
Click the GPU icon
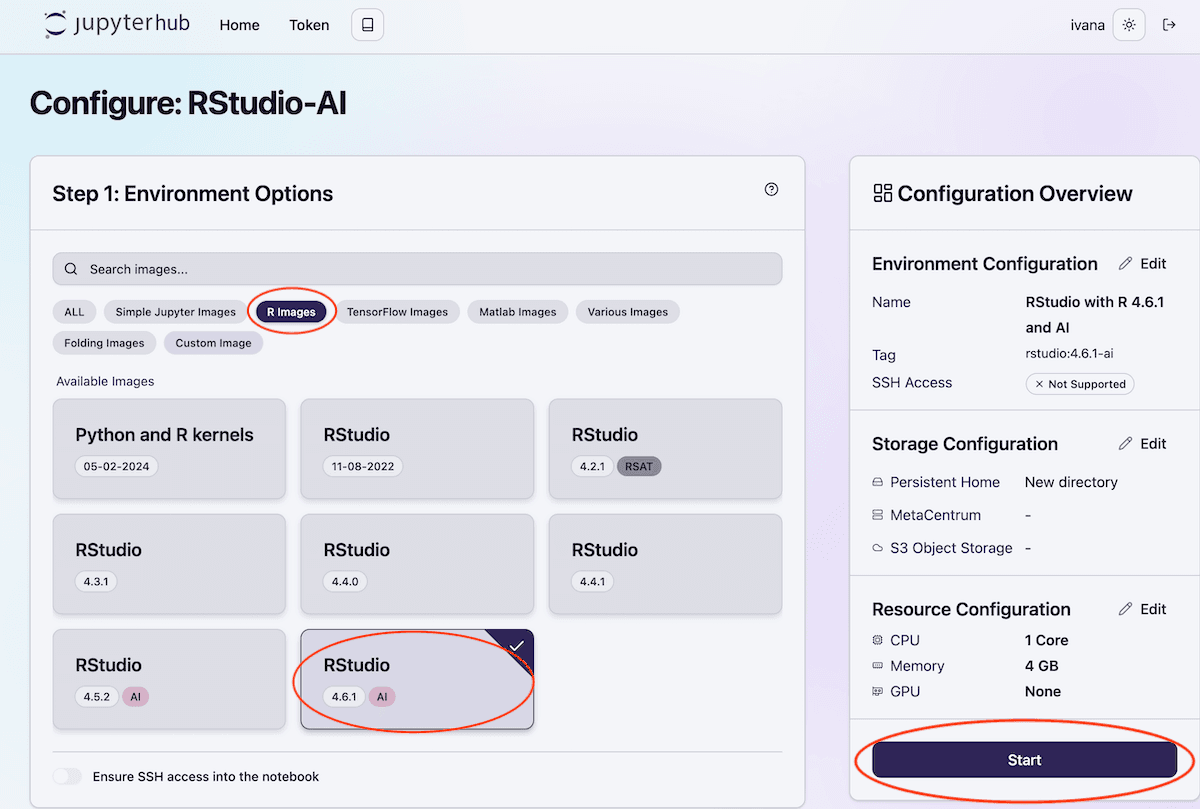click(878, 691)
